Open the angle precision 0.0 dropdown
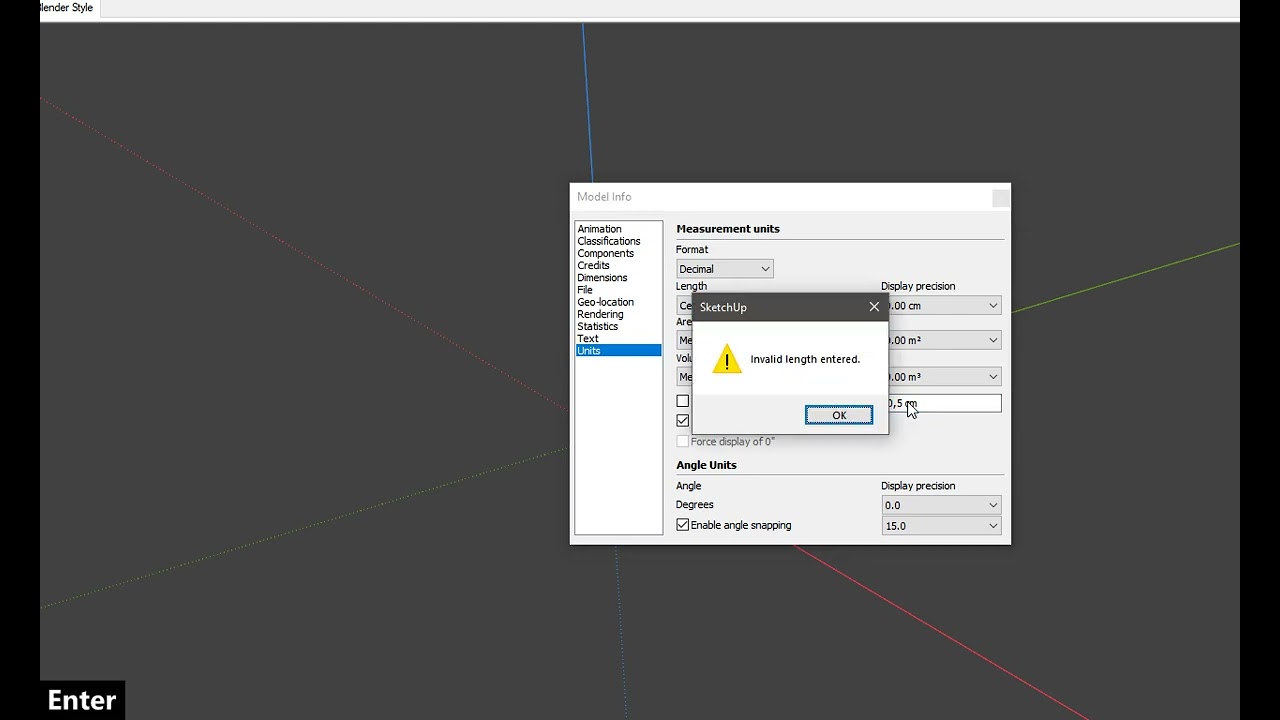This screenshot has width=1280, height=720. click(x=941, y=505)
